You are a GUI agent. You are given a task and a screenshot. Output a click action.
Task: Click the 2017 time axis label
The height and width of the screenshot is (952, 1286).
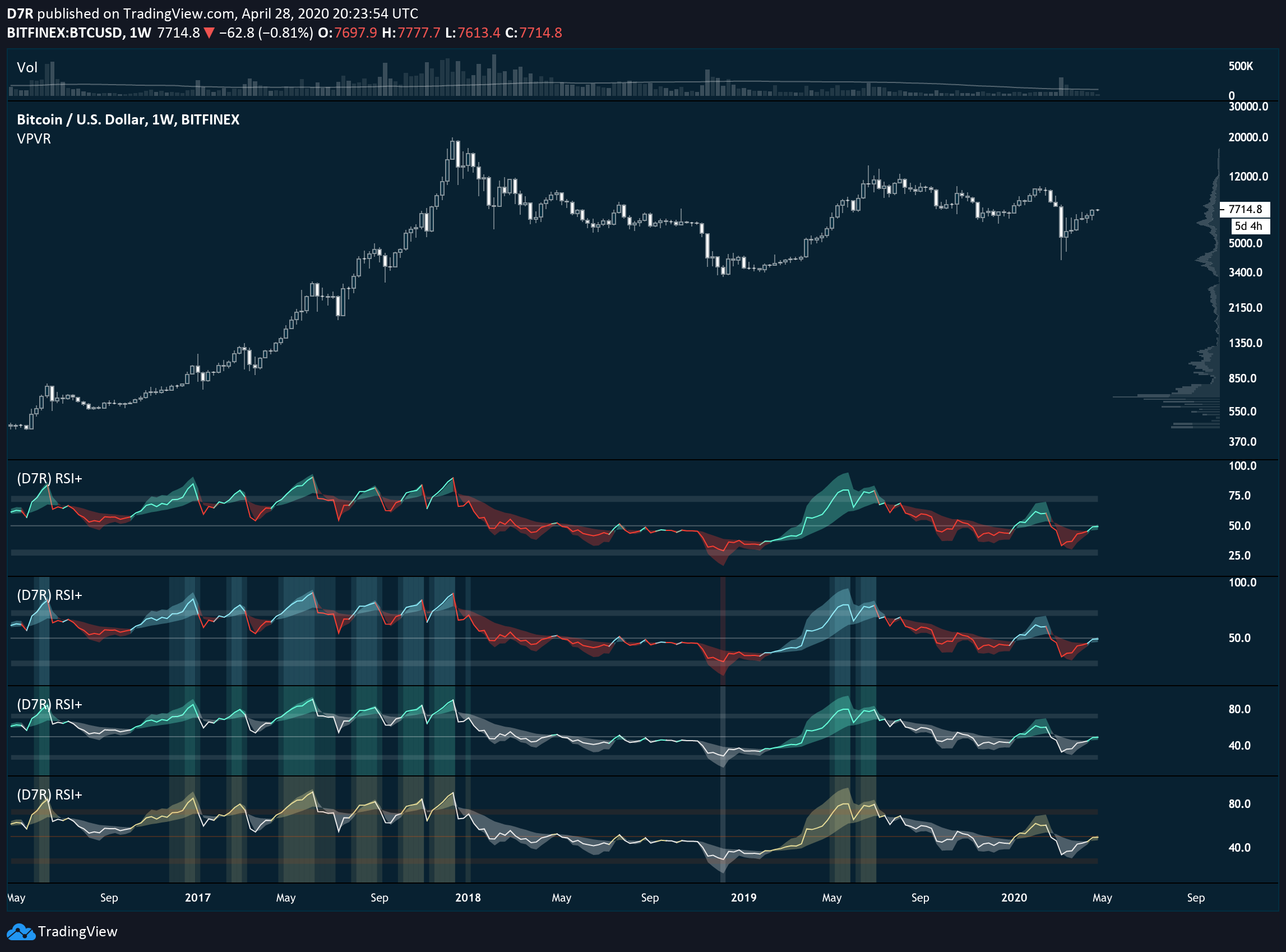coord(198,898)
